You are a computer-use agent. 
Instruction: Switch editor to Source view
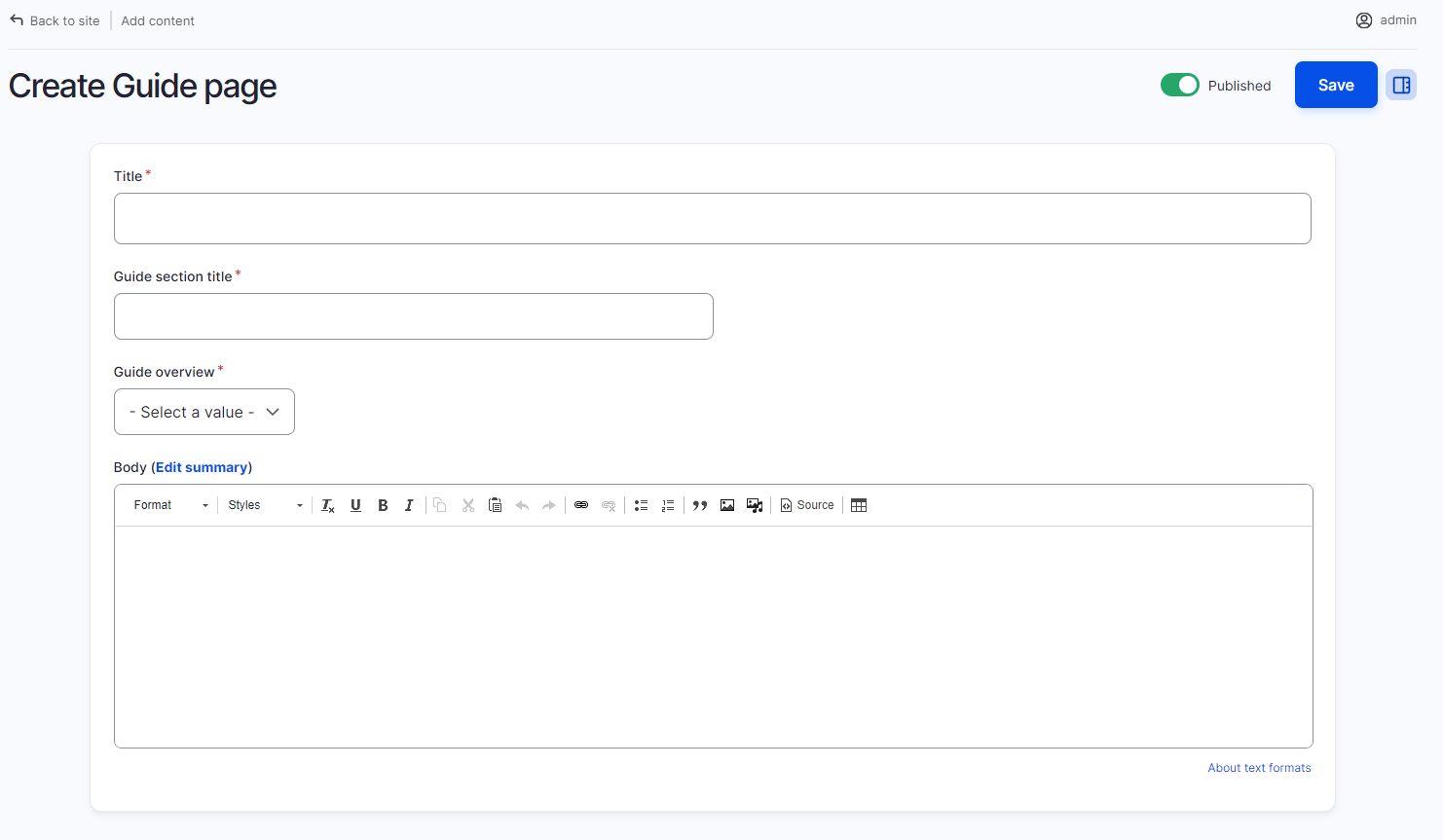pyautogui.click(x=807, y=505)
